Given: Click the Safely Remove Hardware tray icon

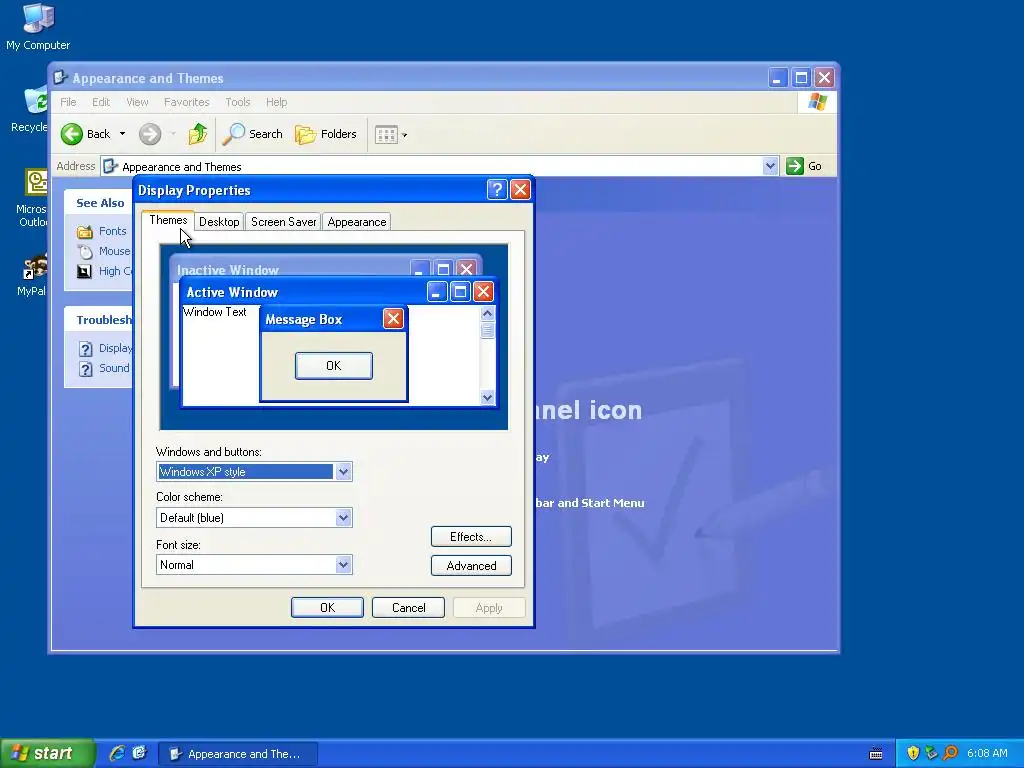Looking at the screenshot, I should coord(931,753).
